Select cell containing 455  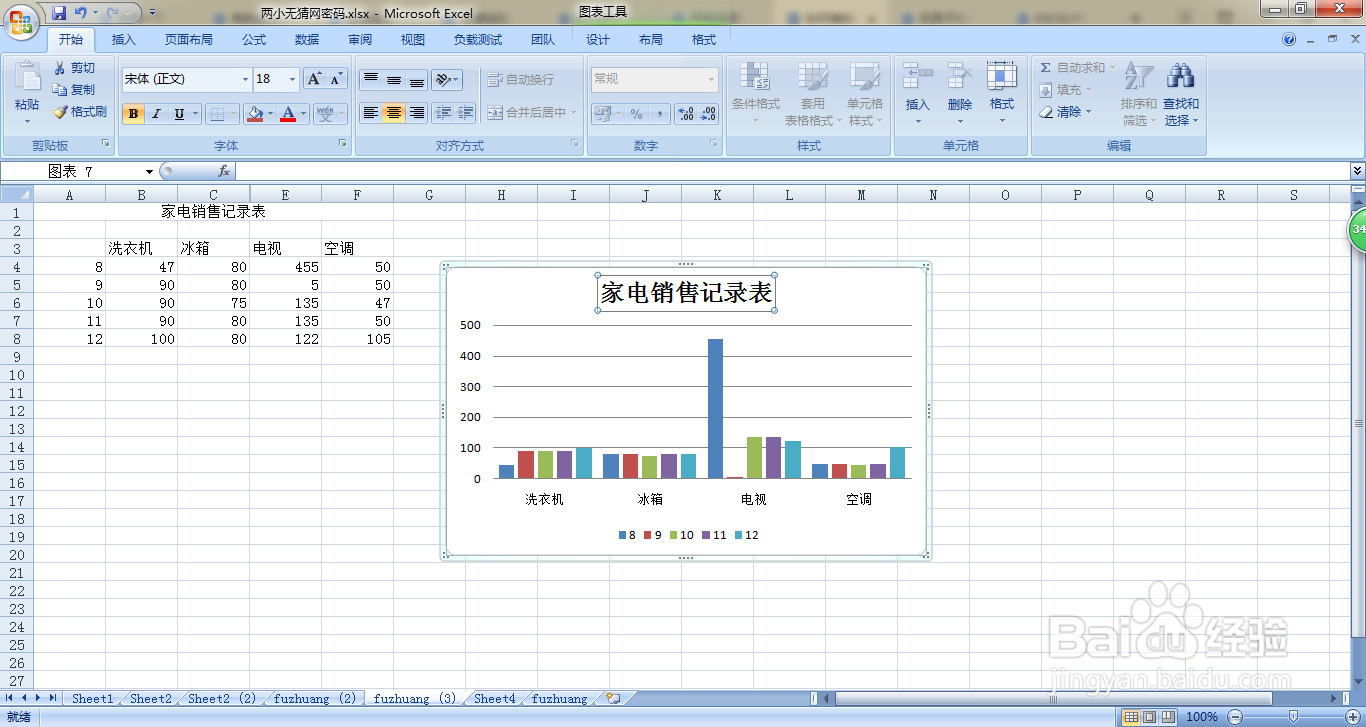(x=286, y=267)
